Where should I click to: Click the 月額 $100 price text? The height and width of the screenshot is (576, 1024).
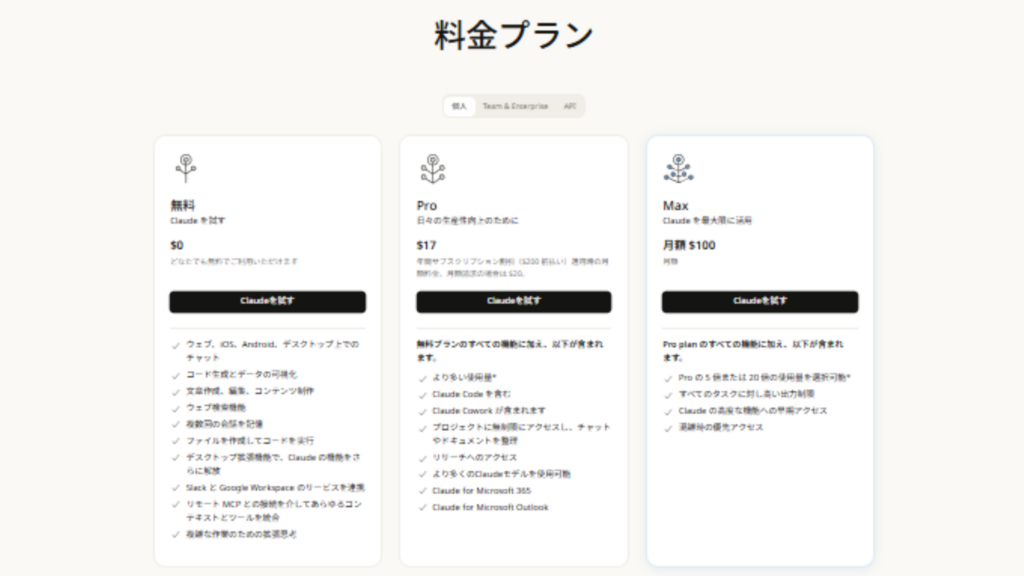pos(689,246)
